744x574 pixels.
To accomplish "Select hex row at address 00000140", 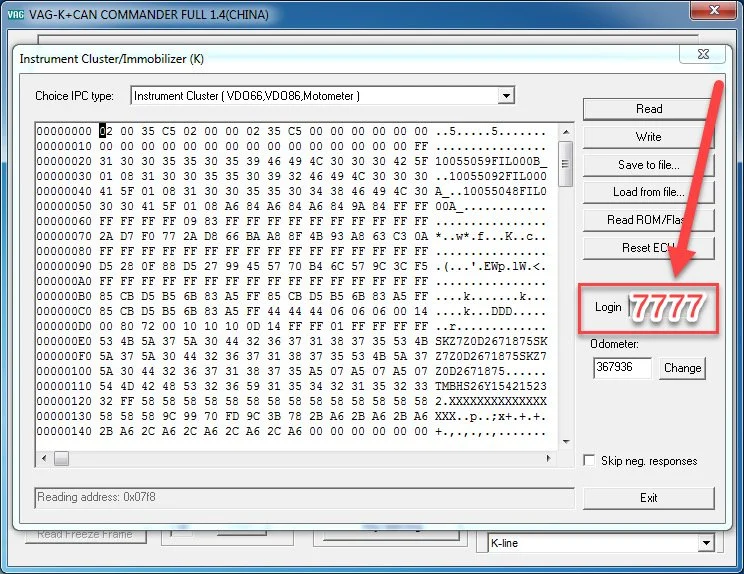I will (x=291, y=432).
